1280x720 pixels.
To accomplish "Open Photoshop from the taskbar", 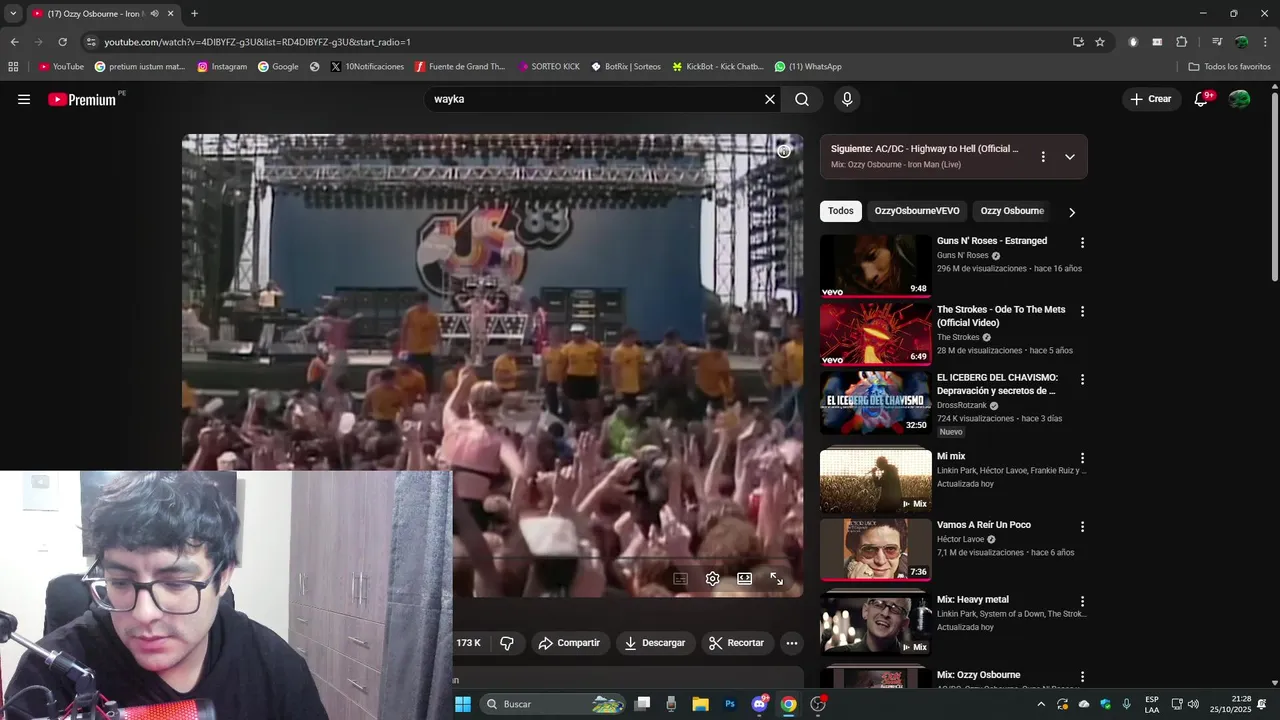I will coord(730,704).
